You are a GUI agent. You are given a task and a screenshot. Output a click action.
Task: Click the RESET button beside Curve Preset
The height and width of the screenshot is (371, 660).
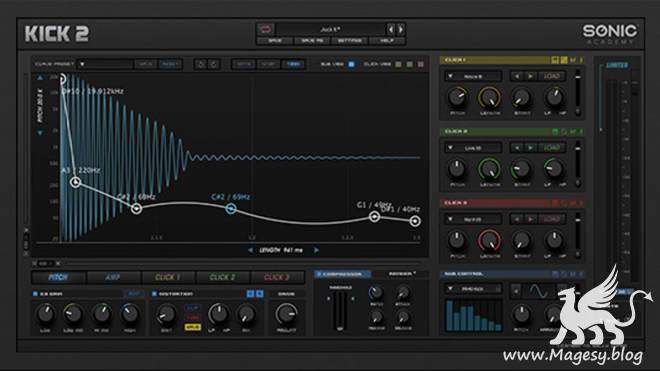[x=170, y=64]
